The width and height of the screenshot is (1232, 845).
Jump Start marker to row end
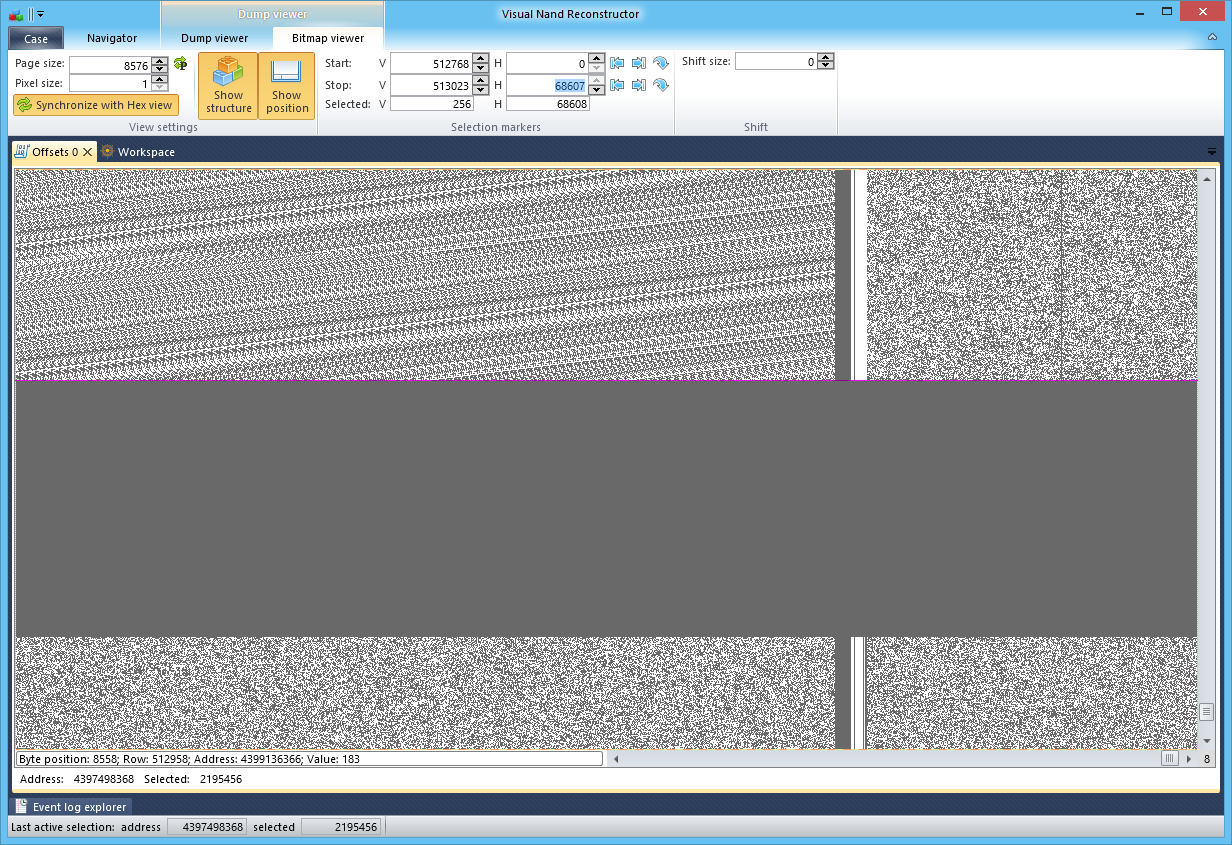641,62
